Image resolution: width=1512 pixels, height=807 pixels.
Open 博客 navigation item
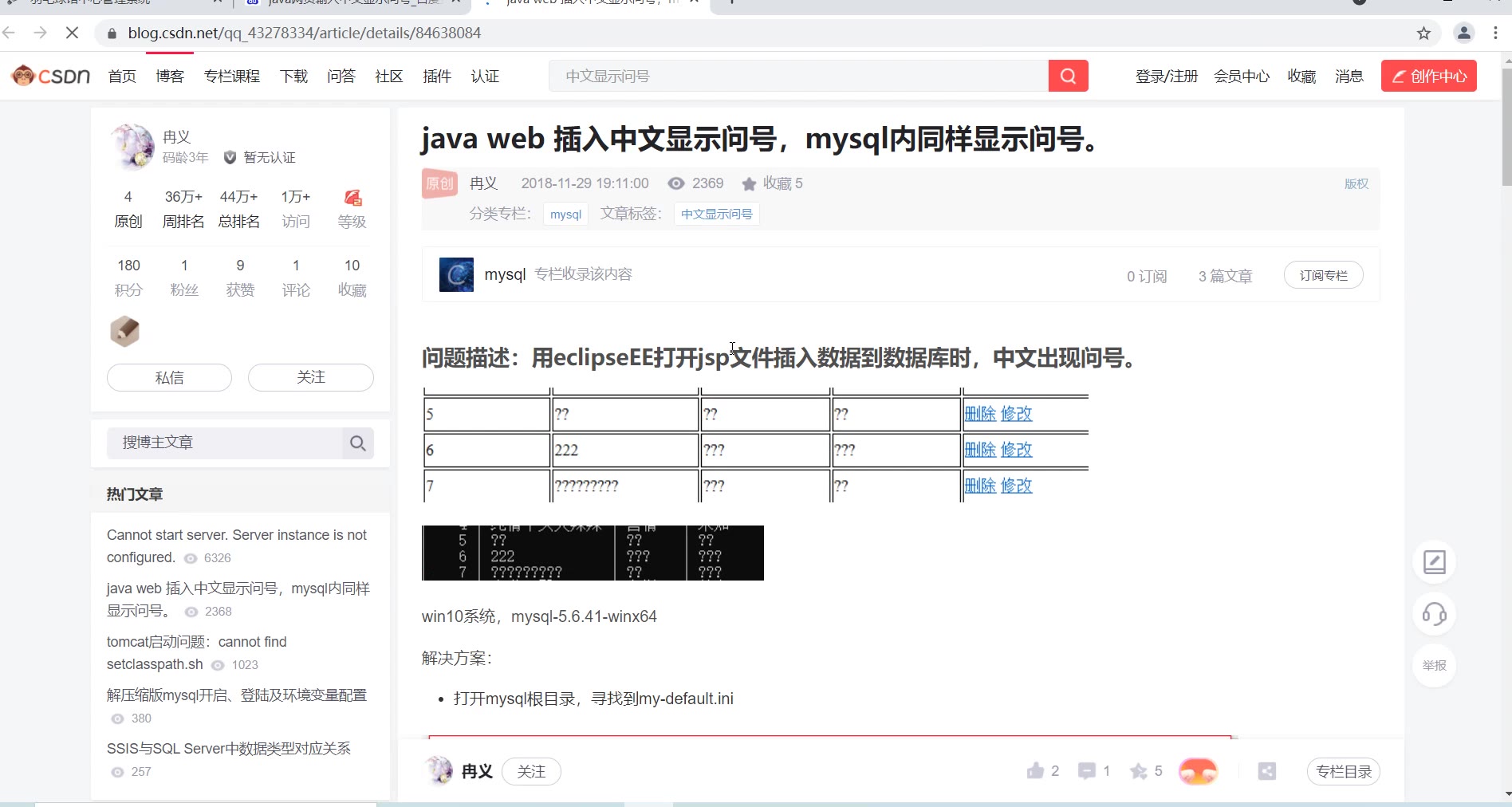170,76
